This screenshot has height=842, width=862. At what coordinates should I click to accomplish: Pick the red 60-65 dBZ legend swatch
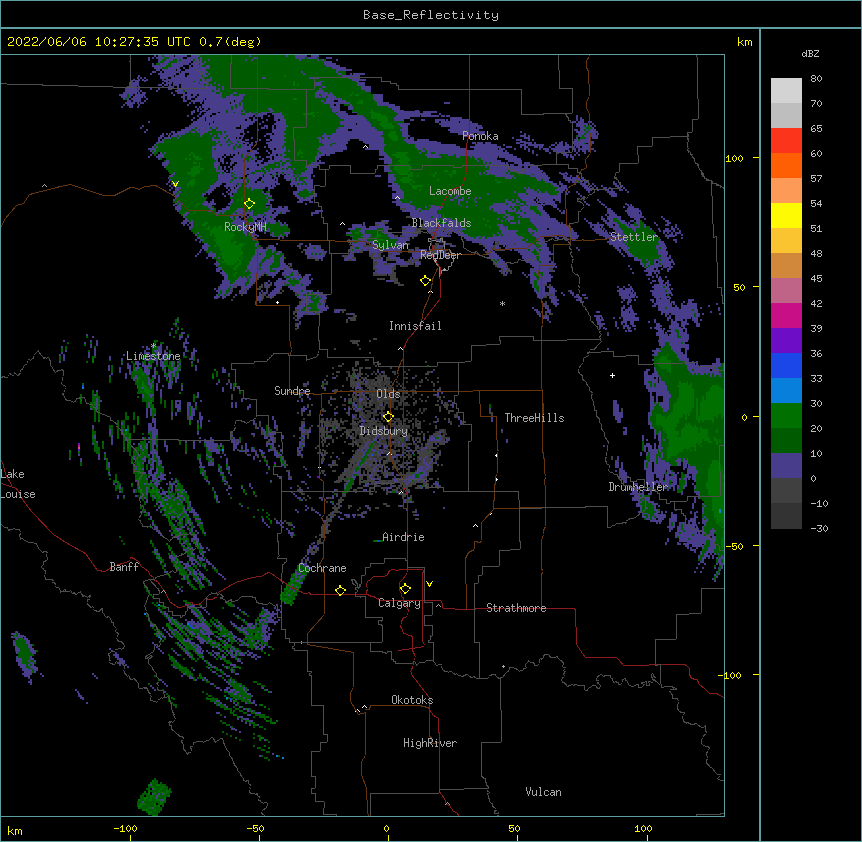[x=786, y=140]
